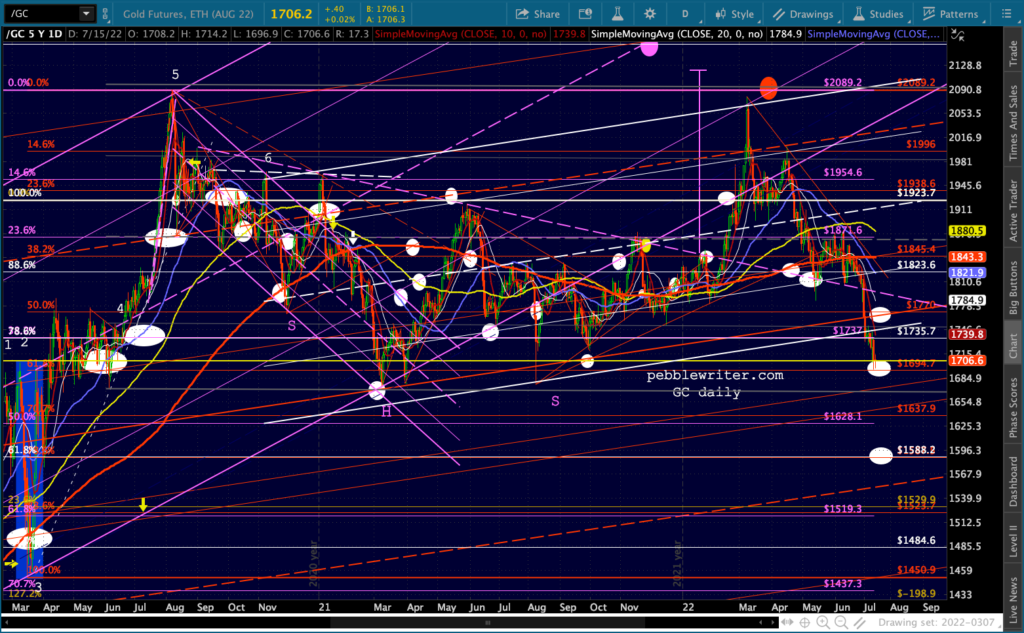The height and width of the screenshot is (633, 1024).
Task: Click the bid B: 1706.1 value
Action: tap(386, 9)
